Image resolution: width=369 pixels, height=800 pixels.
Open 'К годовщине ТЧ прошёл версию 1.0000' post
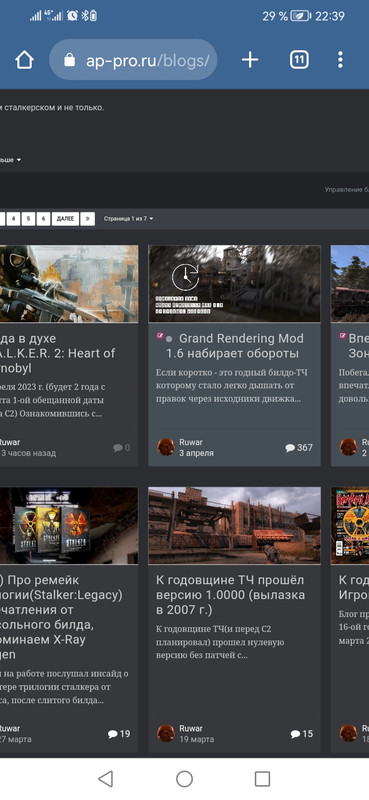230,595
